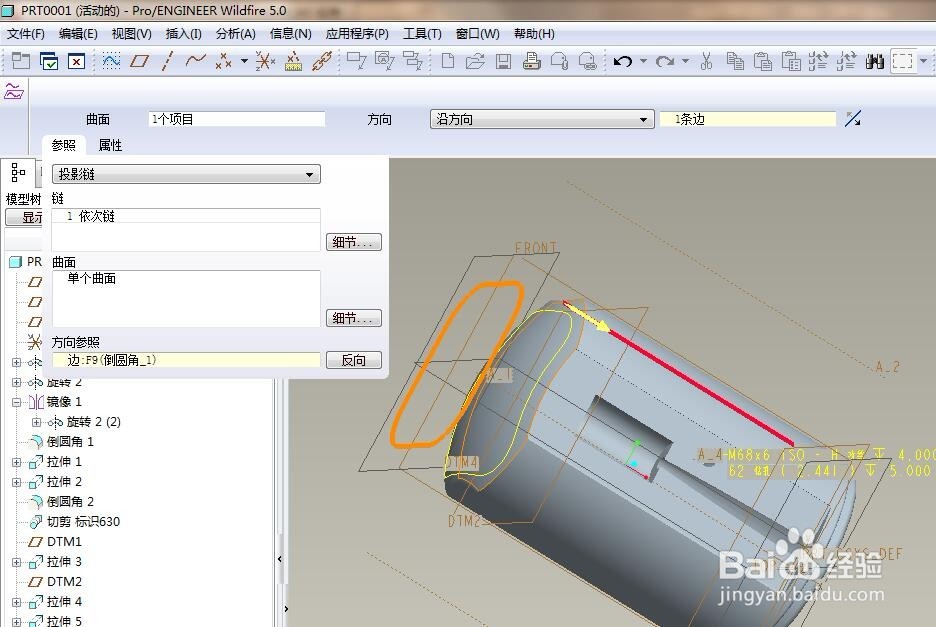
Task: Click the datum point tool icon
Action: pyautogui.click(x=224, y=61)
